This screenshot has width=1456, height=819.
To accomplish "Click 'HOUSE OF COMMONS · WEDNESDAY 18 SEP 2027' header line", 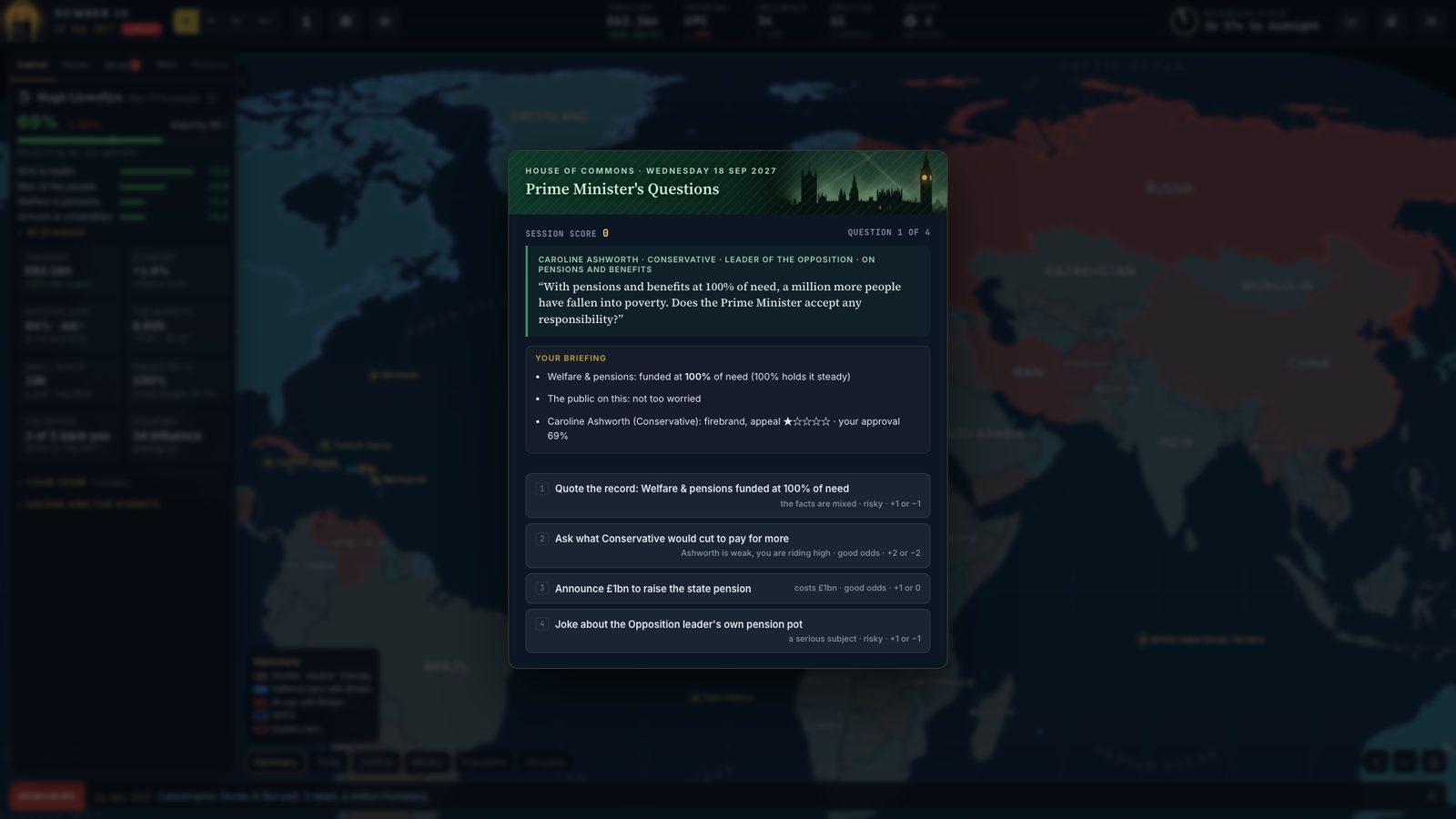I will point(651,171).
